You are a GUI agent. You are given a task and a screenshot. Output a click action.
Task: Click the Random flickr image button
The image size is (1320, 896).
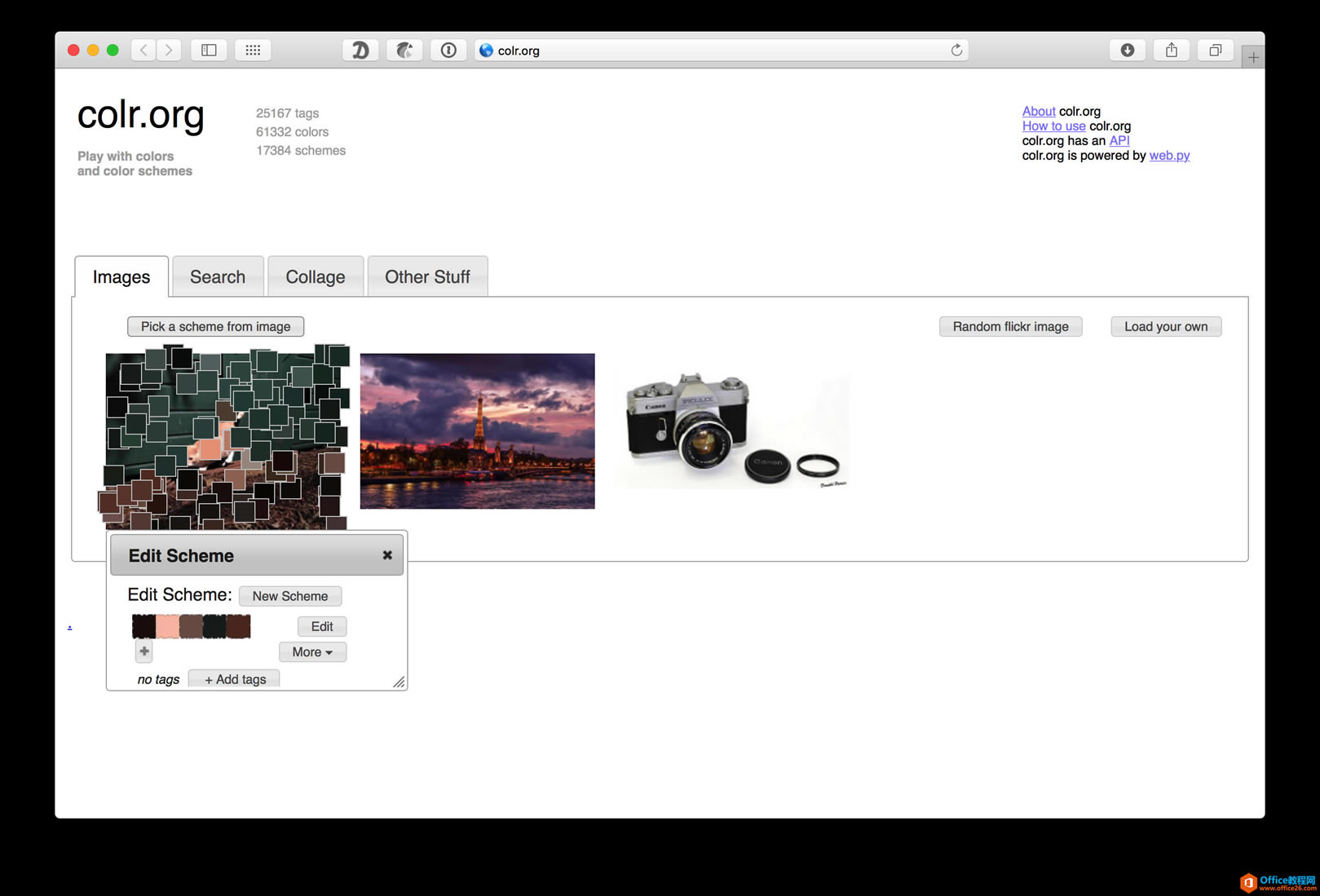[x=1010, y=327]
